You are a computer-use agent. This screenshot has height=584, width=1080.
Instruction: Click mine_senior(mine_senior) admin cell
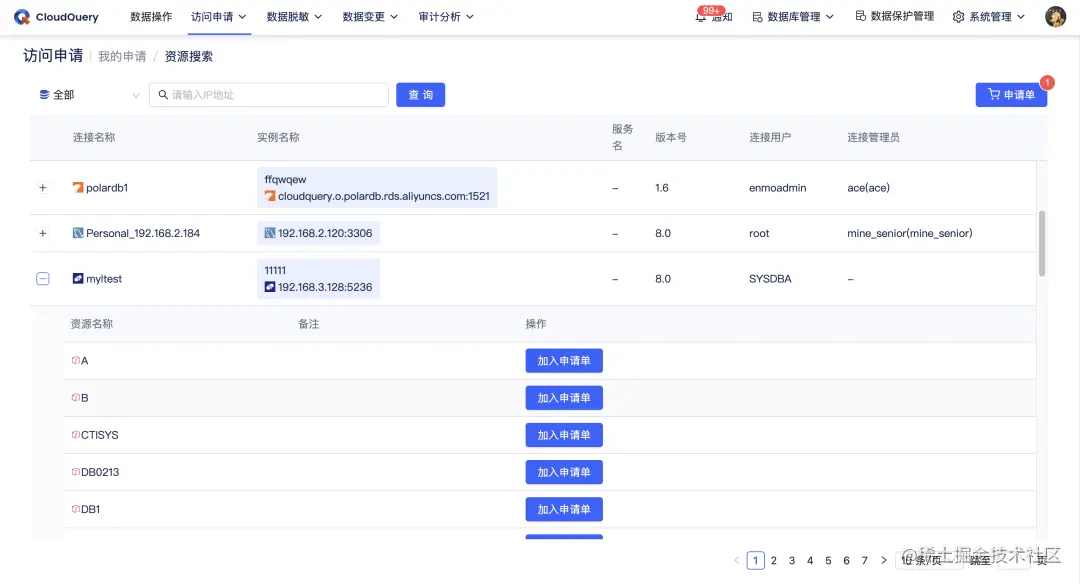910,233
